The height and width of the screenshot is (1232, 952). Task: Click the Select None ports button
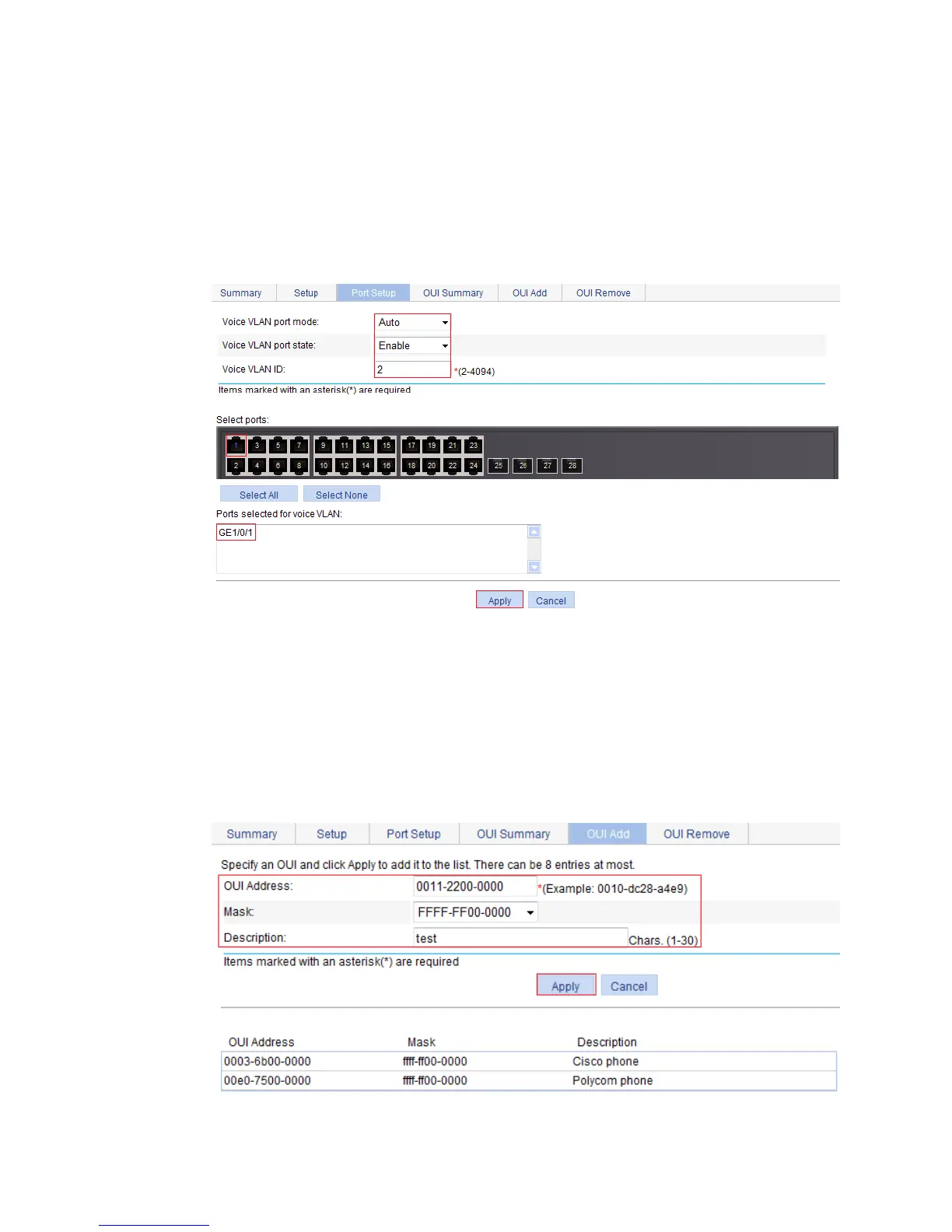341,495
